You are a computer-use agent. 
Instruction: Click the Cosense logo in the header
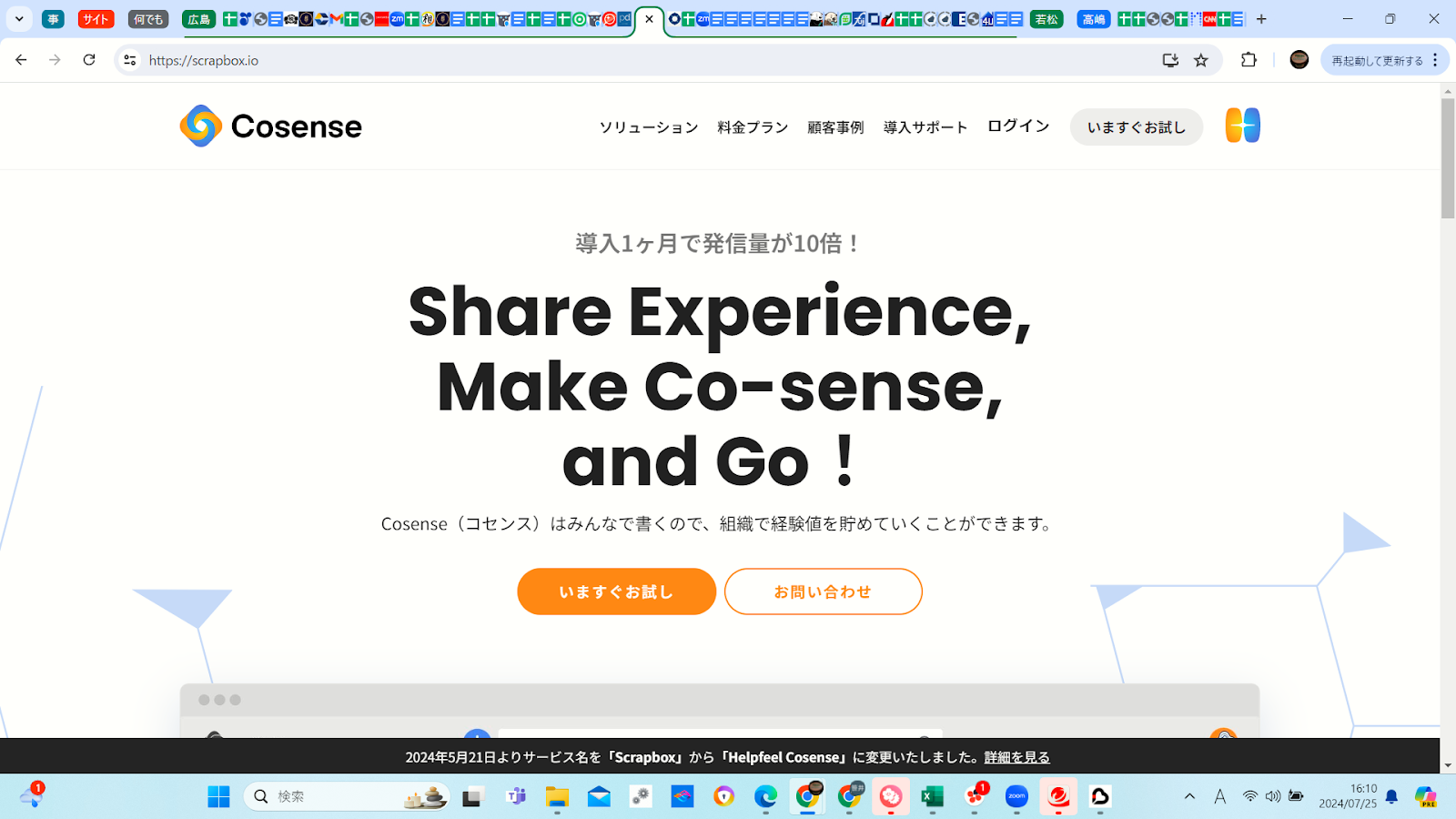[x=270, y=126]
